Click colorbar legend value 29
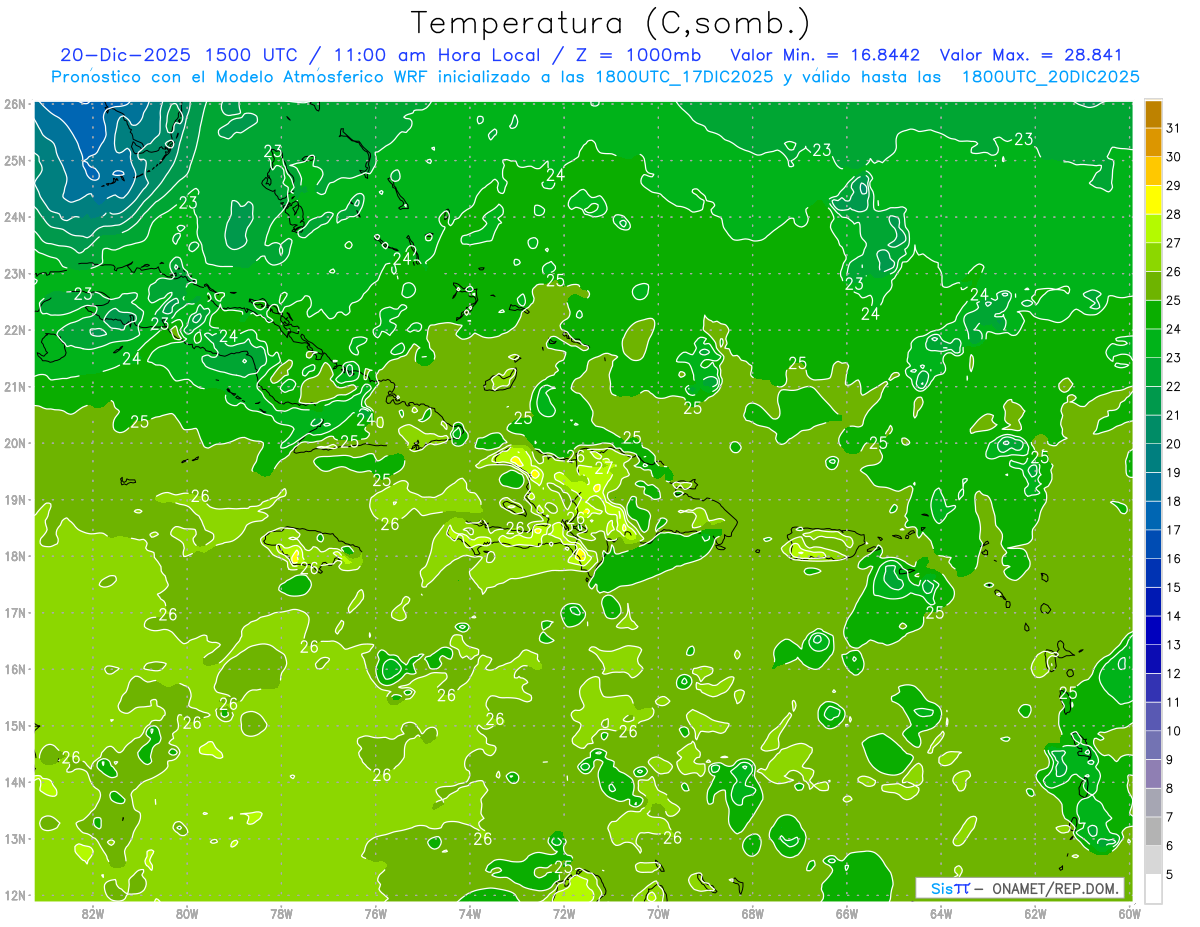This screenshot has height=927, width=1200. pos(1174,186)
